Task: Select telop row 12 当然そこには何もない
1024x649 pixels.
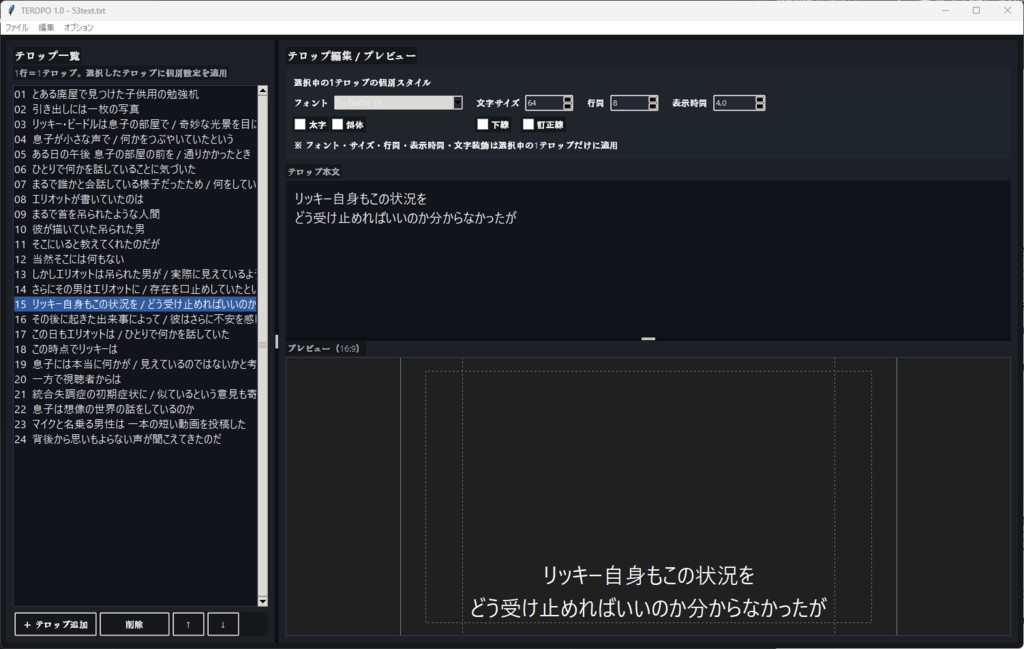Action: click(x=135, y=259)
